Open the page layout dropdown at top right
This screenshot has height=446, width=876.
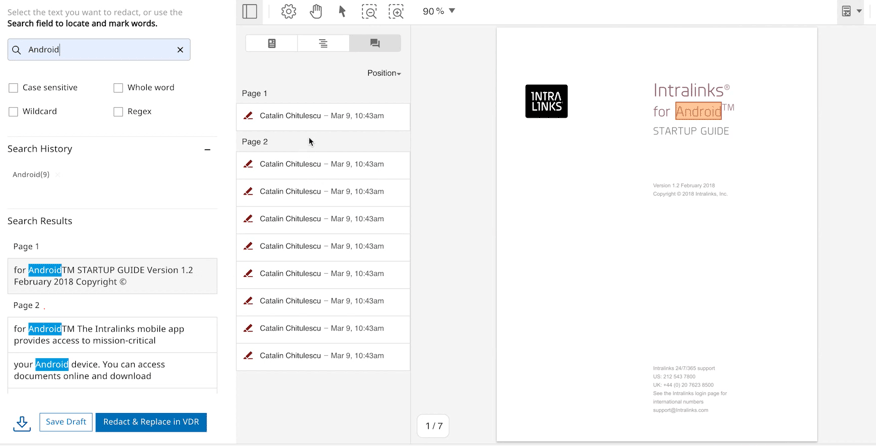point(851,11)
